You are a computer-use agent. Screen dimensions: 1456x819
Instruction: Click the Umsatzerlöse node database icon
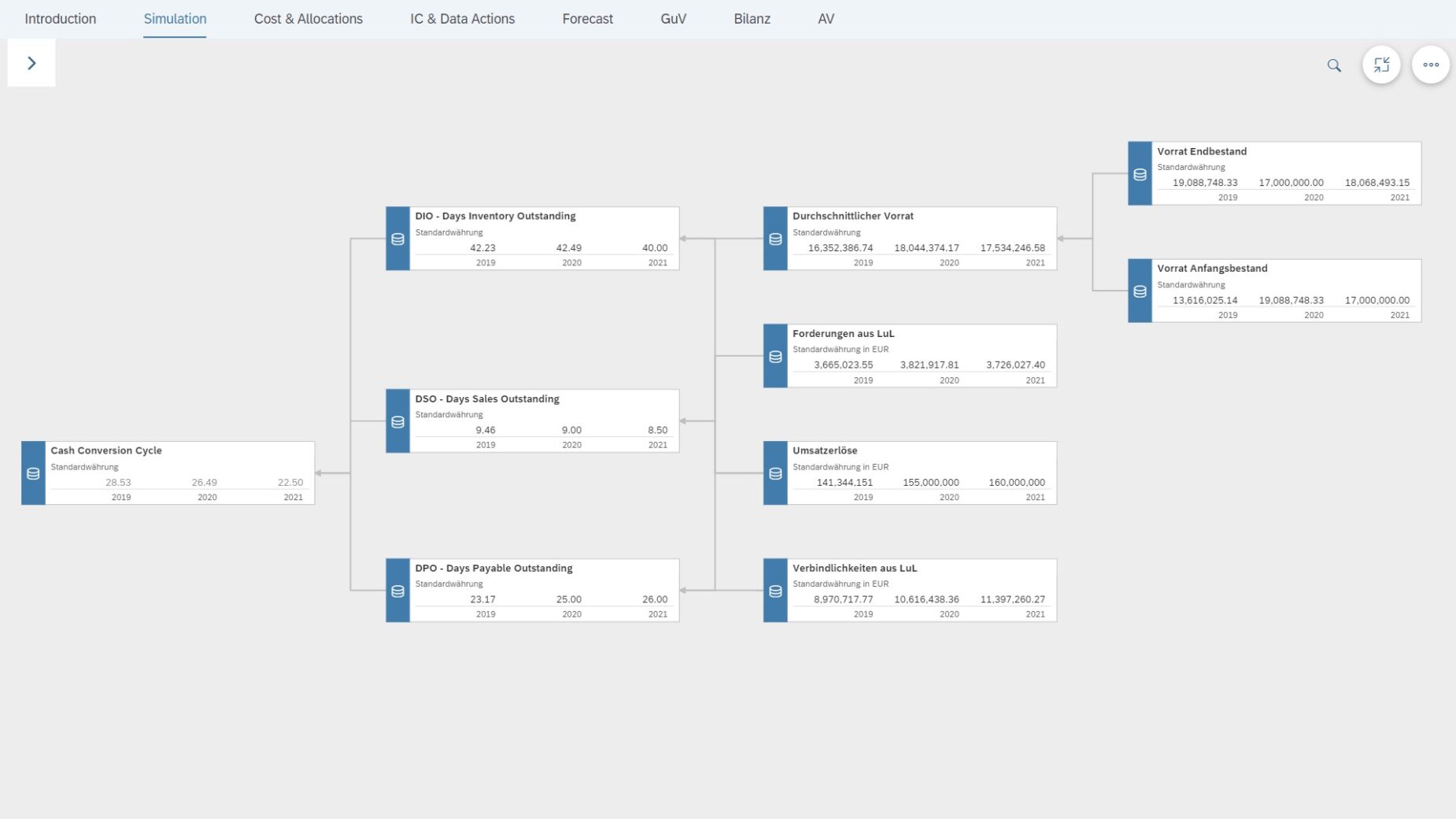[x=775, y=473]
